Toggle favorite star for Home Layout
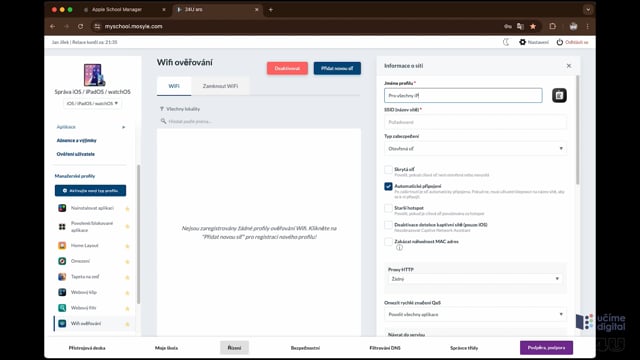Viewport: 640px width, 360px height. (x=127, y=246)
